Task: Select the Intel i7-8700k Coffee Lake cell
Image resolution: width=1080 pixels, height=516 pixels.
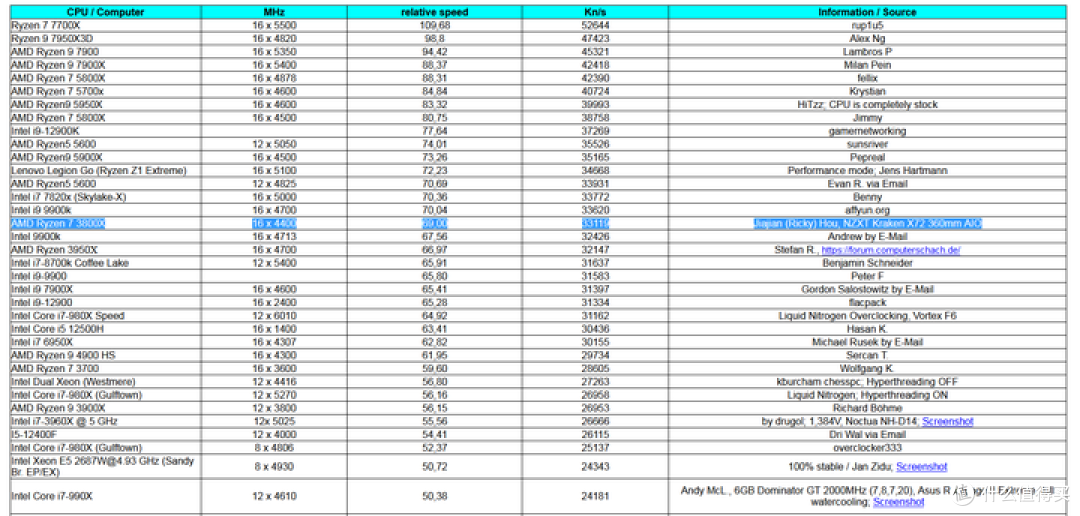Action: click(105, 262)
